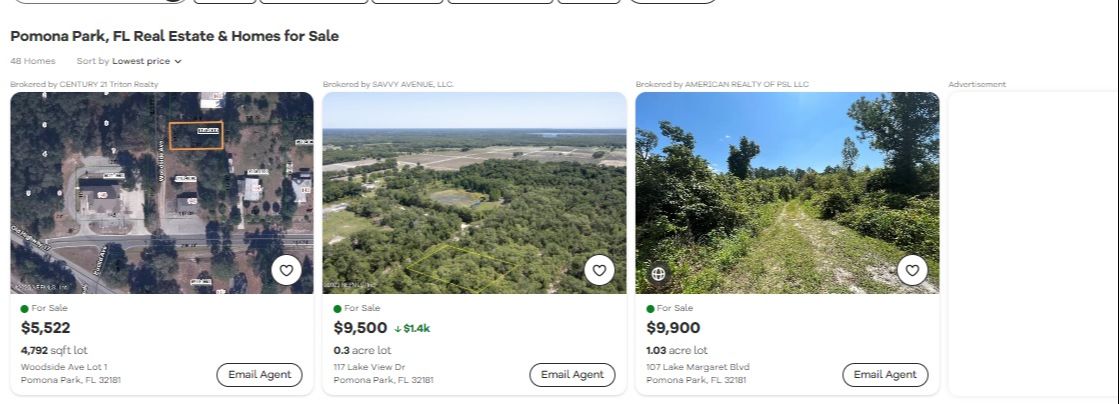Save the Woodside Ave Lot 1 listing (heart)

286,270
